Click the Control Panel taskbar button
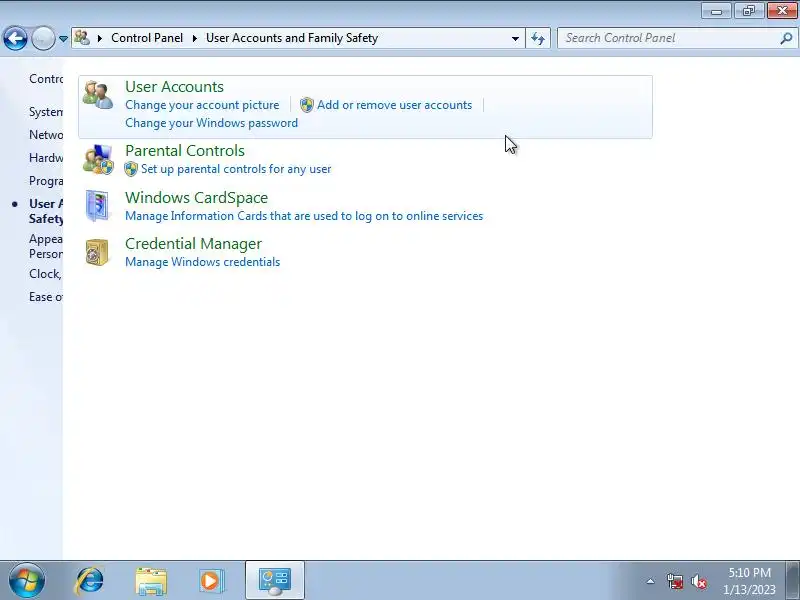 (x=275, y=581)
